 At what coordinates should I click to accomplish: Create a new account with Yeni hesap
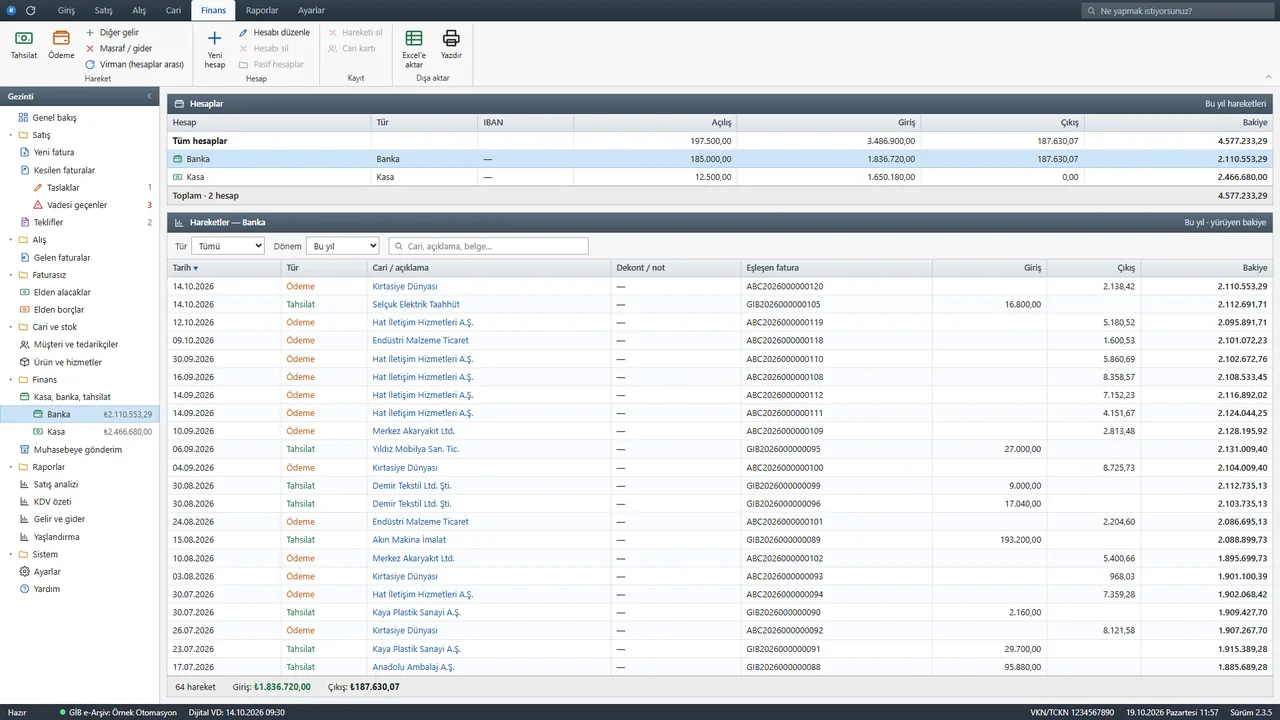215,48
